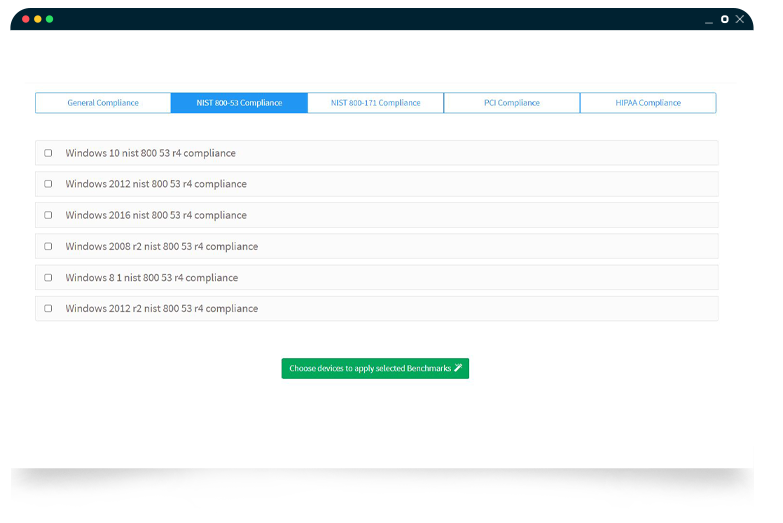Check Windows 2012 r2 nist 800 53 checkbox
Viewport: 783px width, 523px height.
point(48,308)
